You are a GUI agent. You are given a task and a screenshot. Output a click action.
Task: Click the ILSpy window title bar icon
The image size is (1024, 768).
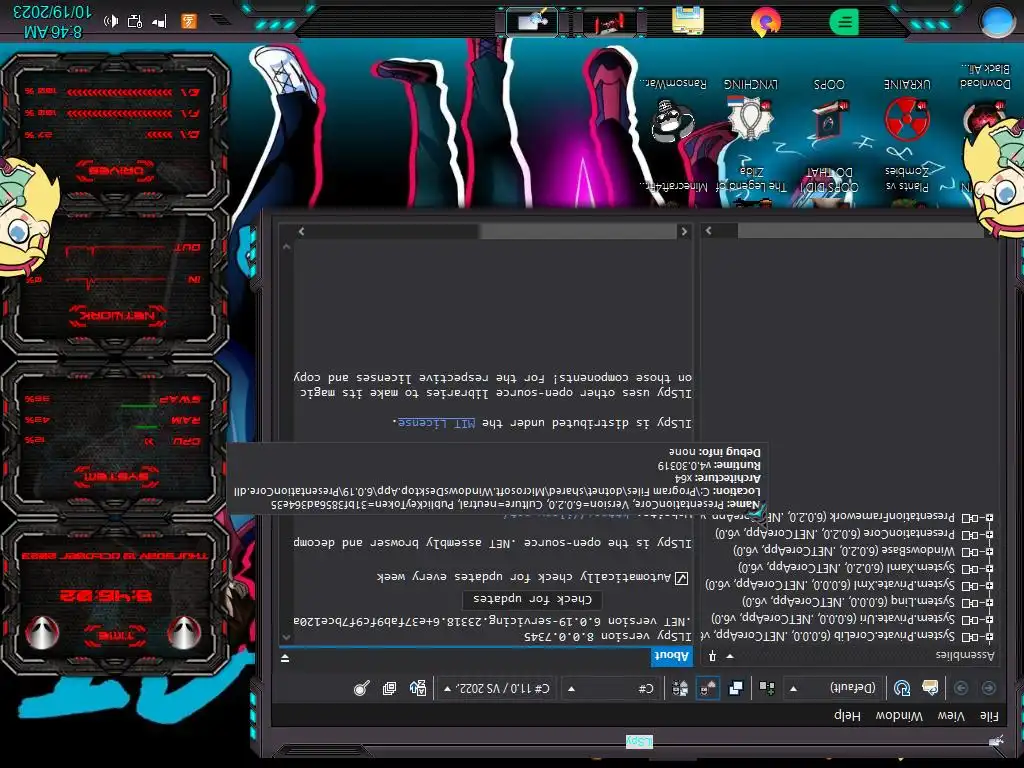pyautogui.click(x=996, y=741)
